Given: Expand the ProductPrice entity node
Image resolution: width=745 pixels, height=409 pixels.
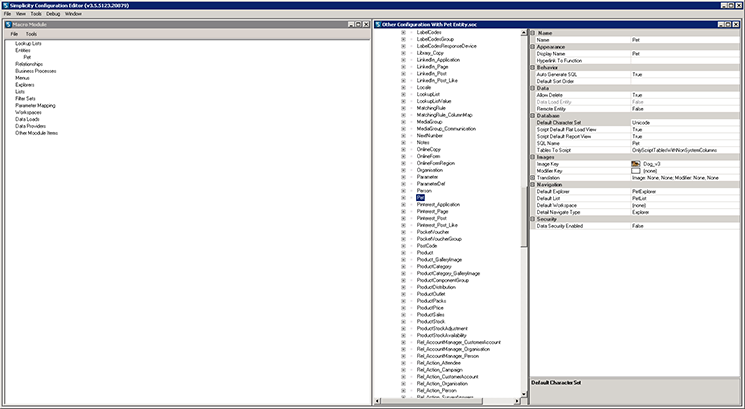Looking at the screenshot, I should [403, 308].
